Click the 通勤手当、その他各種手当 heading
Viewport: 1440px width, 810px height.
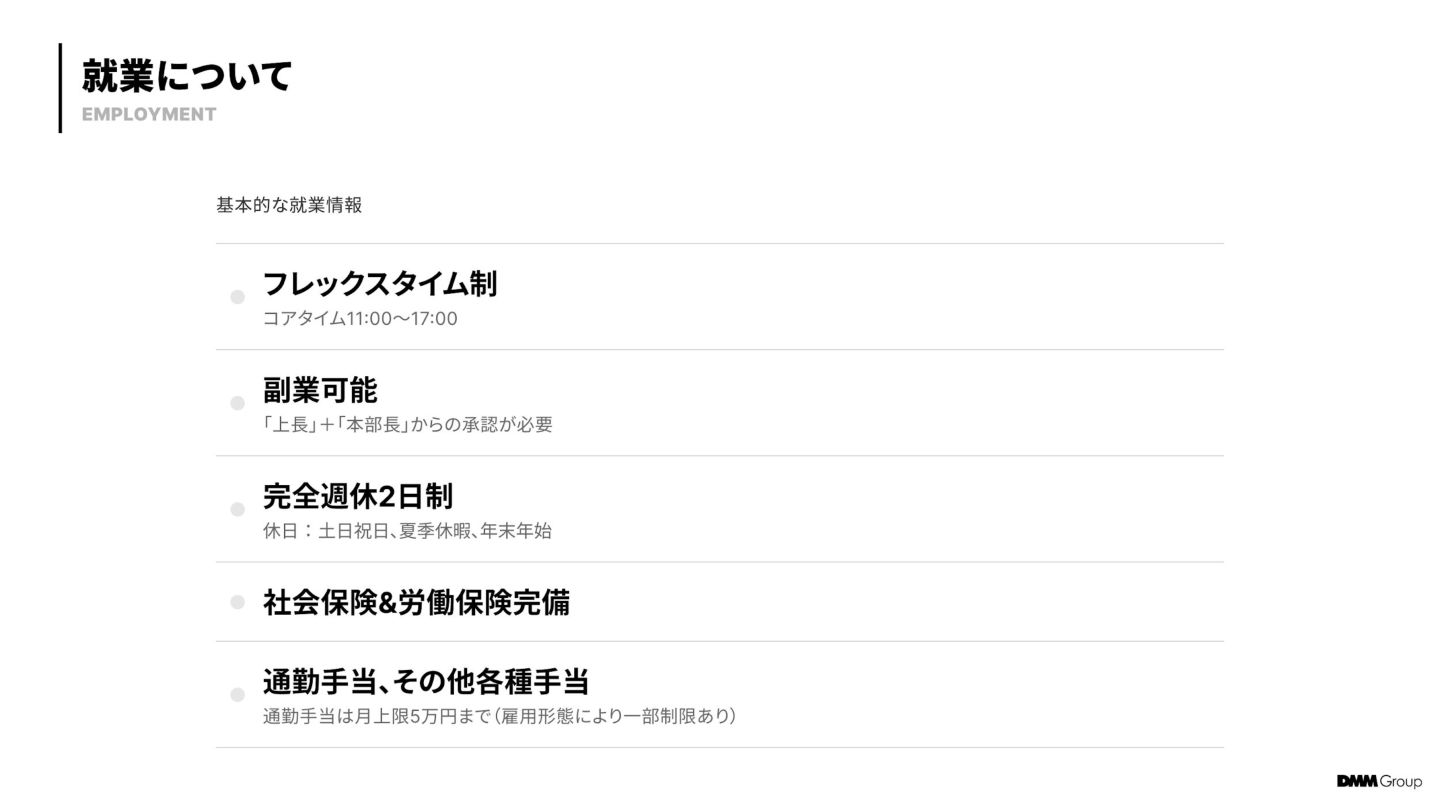425,682
